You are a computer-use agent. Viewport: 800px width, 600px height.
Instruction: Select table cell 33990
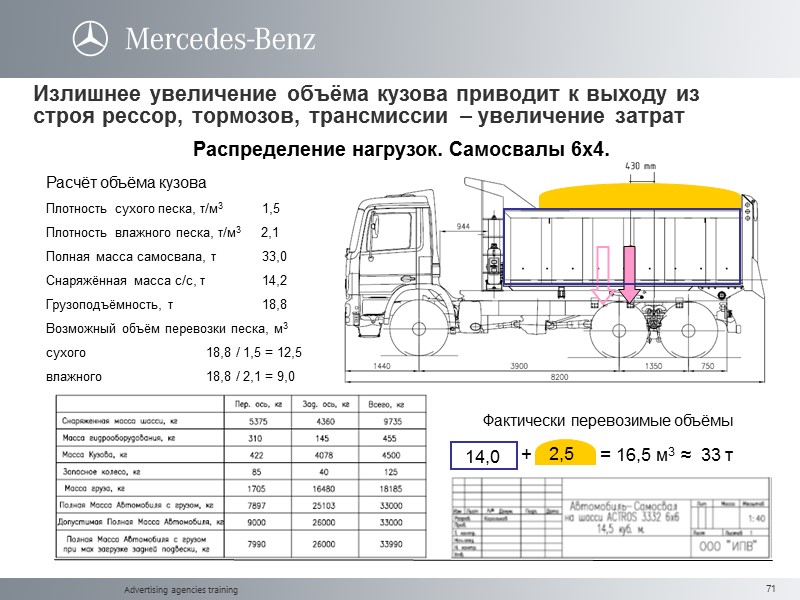tap(391, 544)
